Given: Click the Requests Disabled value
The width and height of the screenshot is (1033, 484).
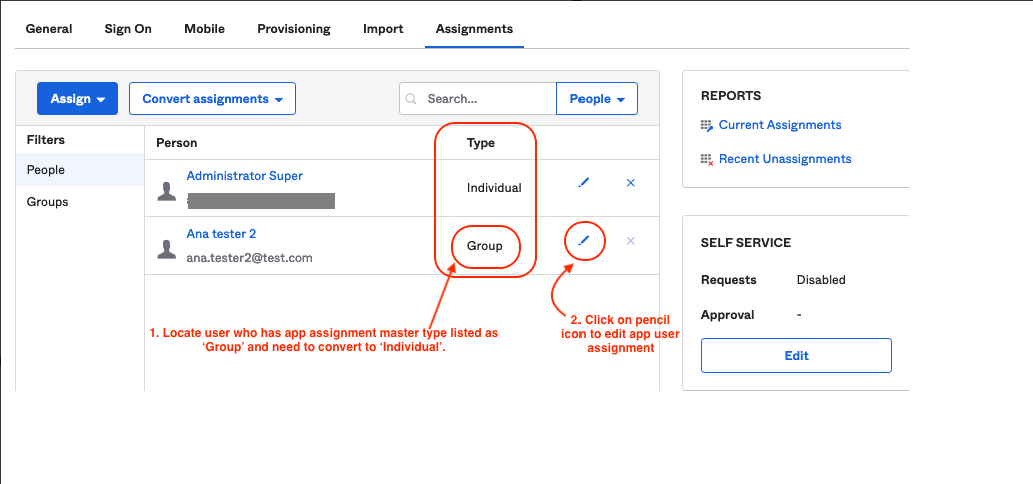Looking at the screenshot, I should (x=821, y=280).
